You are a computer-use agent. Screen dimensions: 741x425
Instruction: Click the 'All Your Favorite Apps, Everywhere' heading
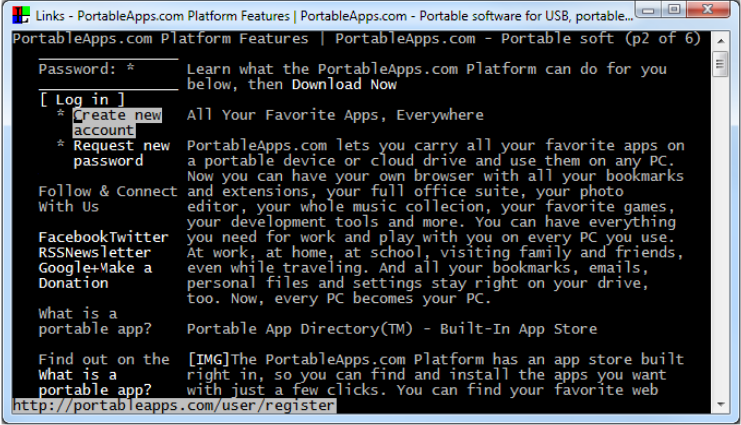pos(335,115)
